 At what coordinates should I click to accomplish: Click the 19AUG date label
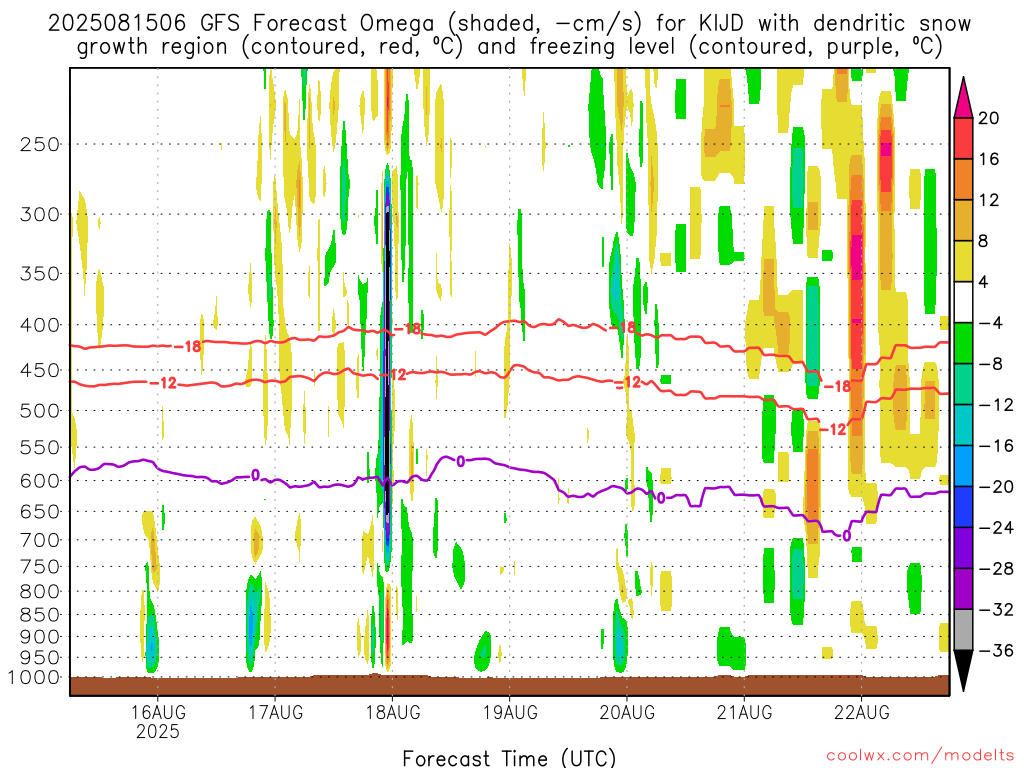coord(510,712)
